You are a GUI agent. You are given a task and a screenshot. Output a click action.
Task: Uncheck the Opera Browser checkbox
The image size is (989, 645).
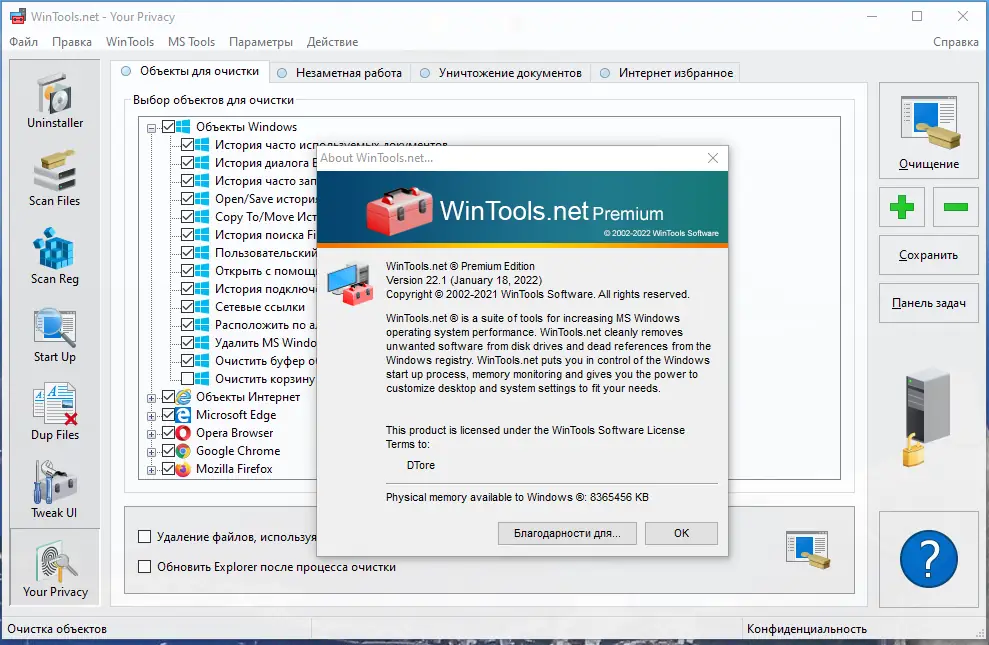point(168,433)
